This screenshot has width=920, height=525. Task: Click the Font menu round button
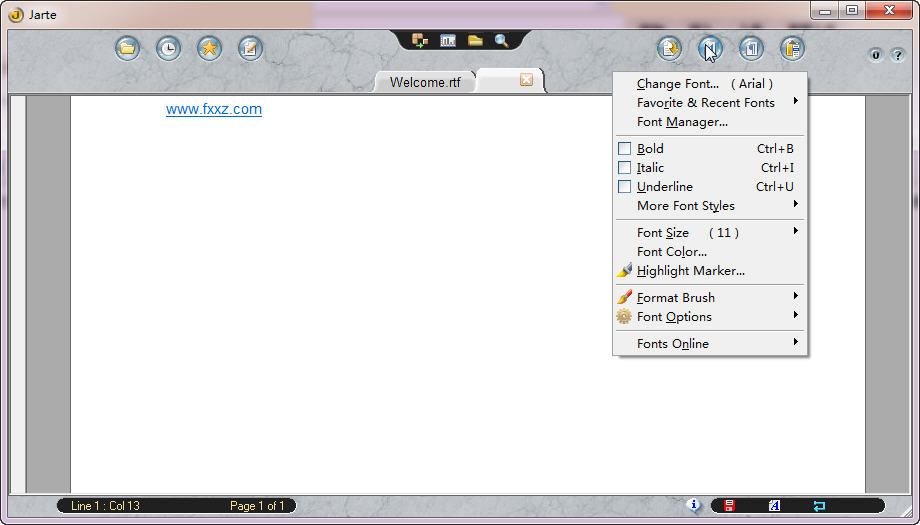(x=710, y=49)
